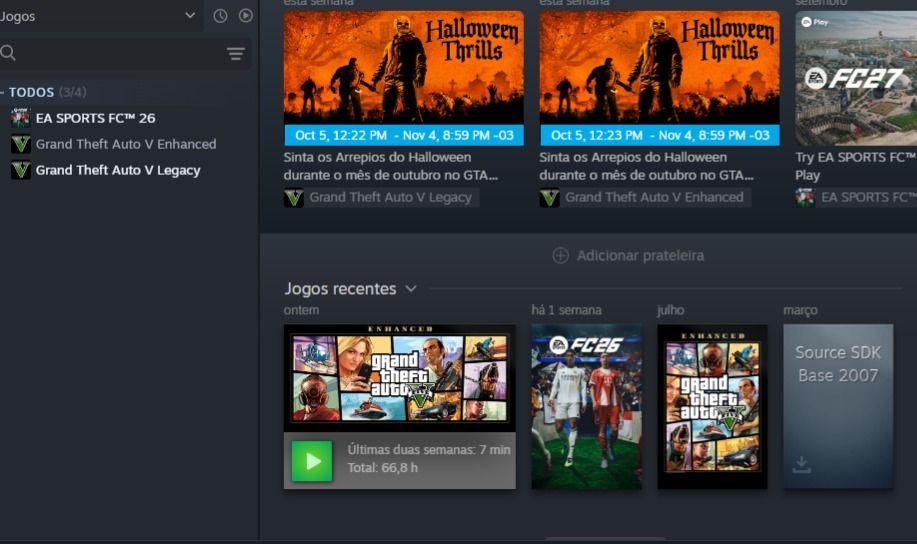This screenshot has width=917, height=544.
Task: Open the FC27 EA Play news thumbnail
Action: pyautogui.click(x=856, y=78)
